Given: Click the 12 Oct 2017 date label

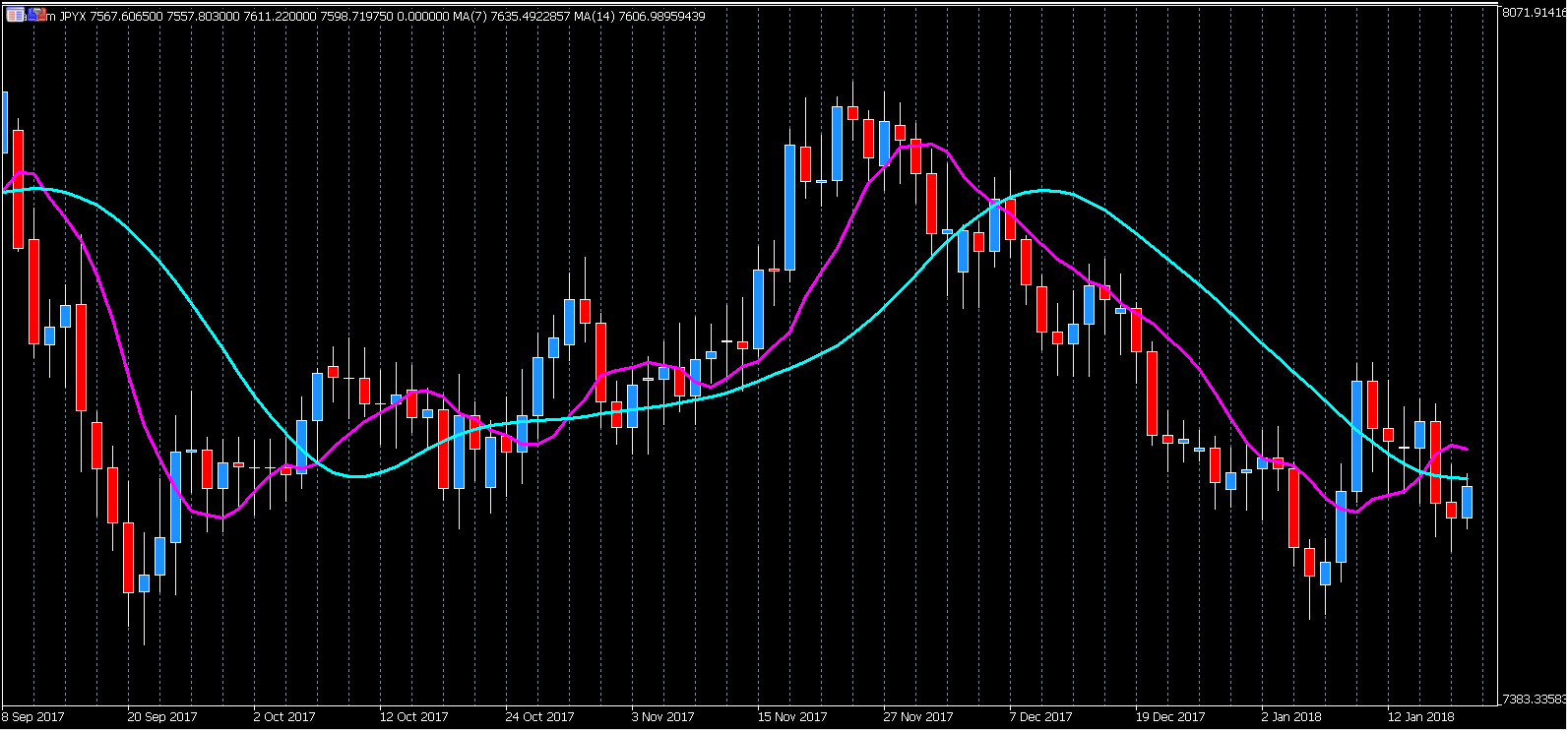Looking at the screenshot, I should [413, 717].
